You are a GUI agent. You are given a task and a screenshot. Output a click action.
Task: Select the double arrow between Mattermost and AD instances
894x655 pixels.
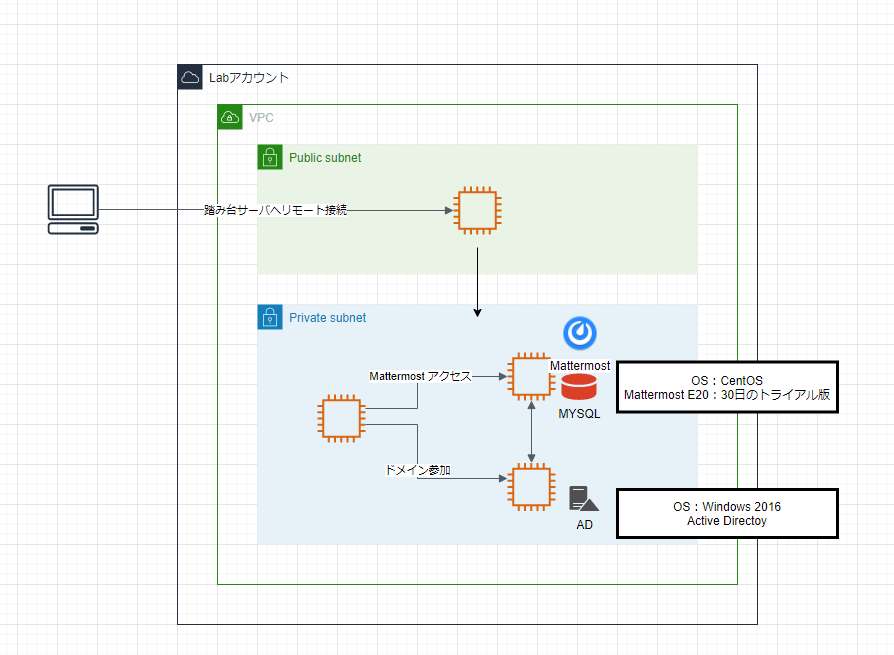pos(531,432)
